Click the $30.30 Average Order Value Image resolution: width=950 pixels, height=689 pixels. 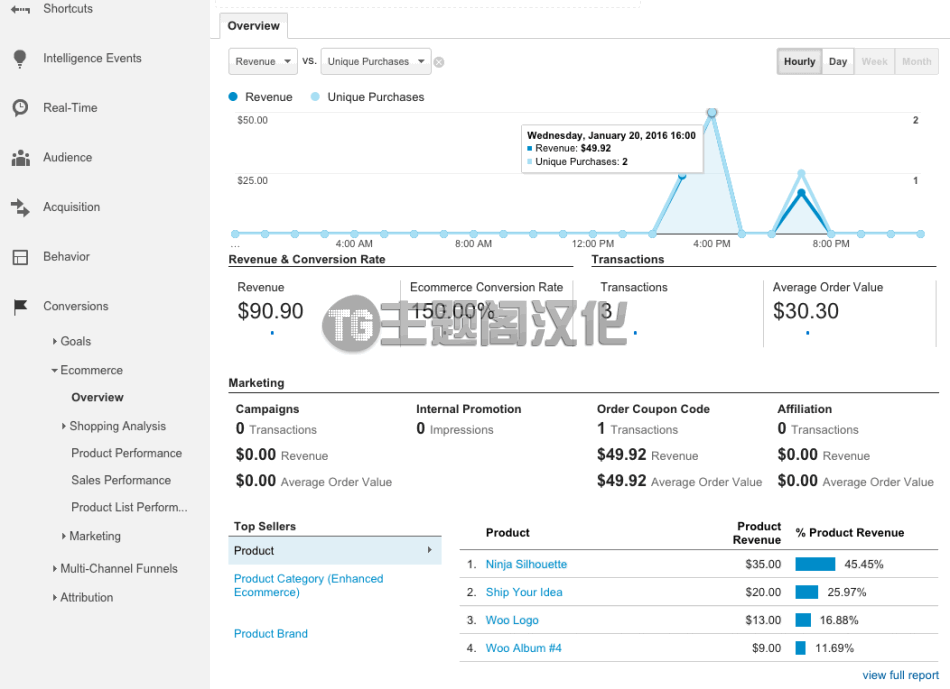[805, 311]
